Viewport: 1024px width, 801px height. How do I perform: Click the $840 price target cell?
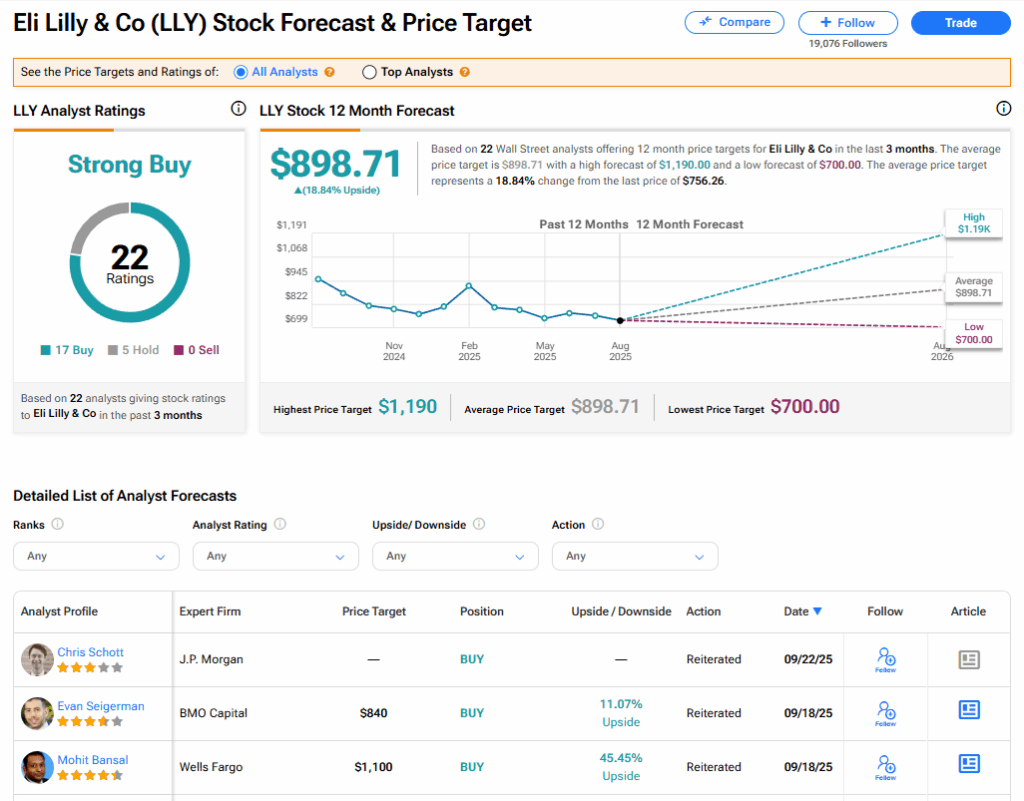[x=374, y=714]
